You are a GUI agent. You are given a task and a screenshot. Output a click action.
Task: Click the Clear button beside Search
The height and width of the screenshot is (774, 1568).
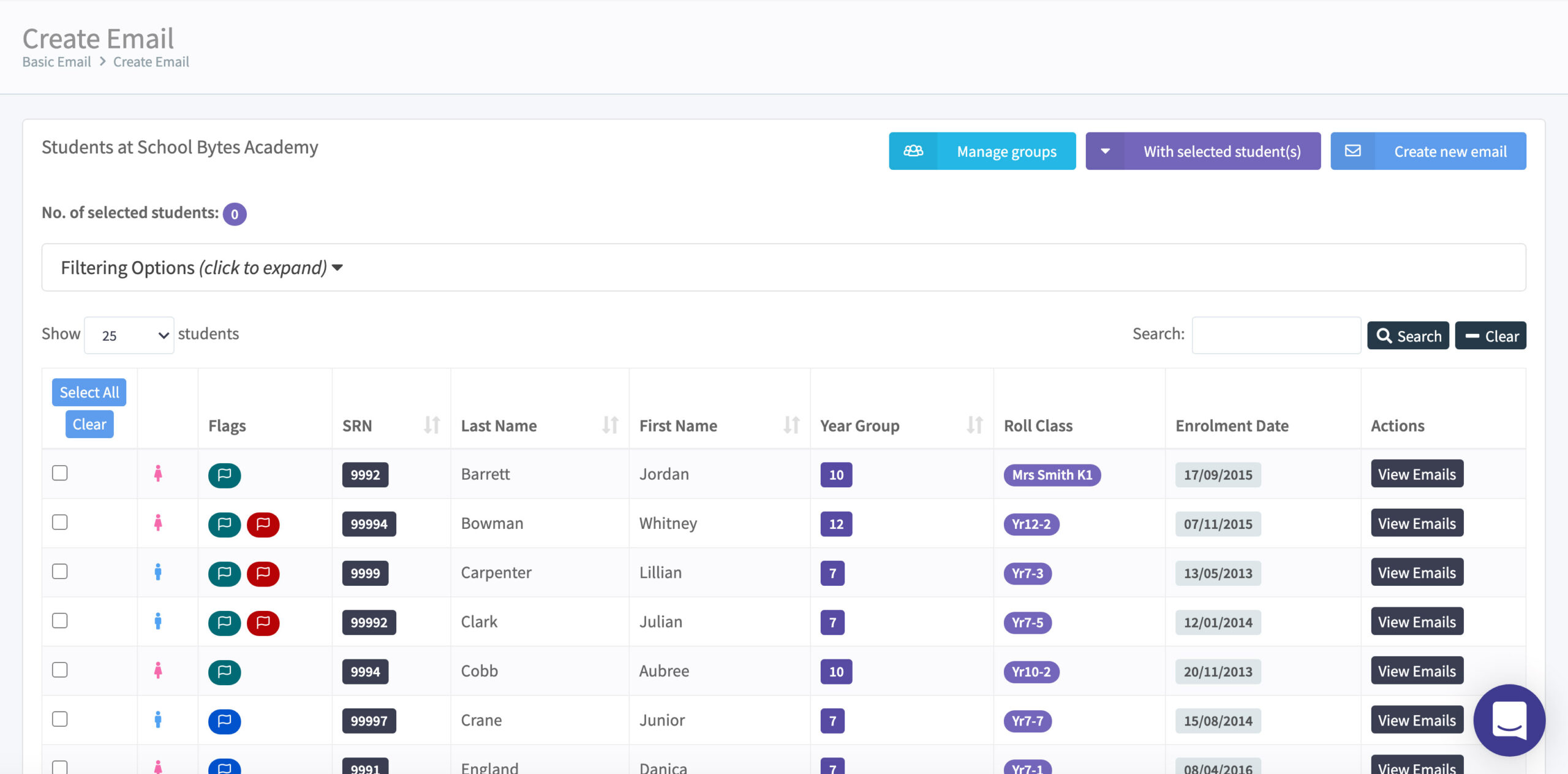pos(1490,336)
